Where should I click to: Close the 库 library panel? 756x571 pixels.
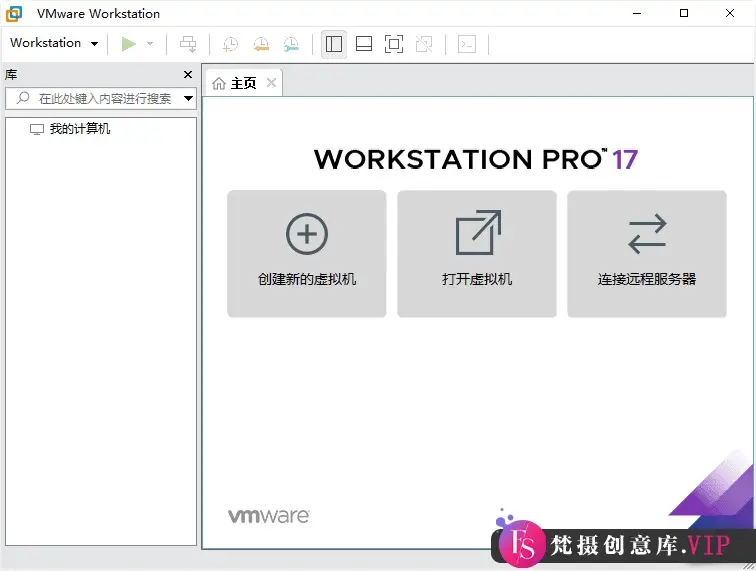(188, 74)
